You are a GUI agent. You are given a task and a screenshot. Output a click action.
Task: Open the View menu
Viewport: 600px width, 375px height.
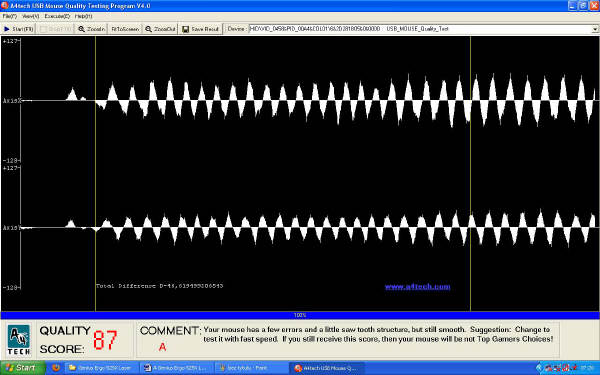(x=30, y=16)
